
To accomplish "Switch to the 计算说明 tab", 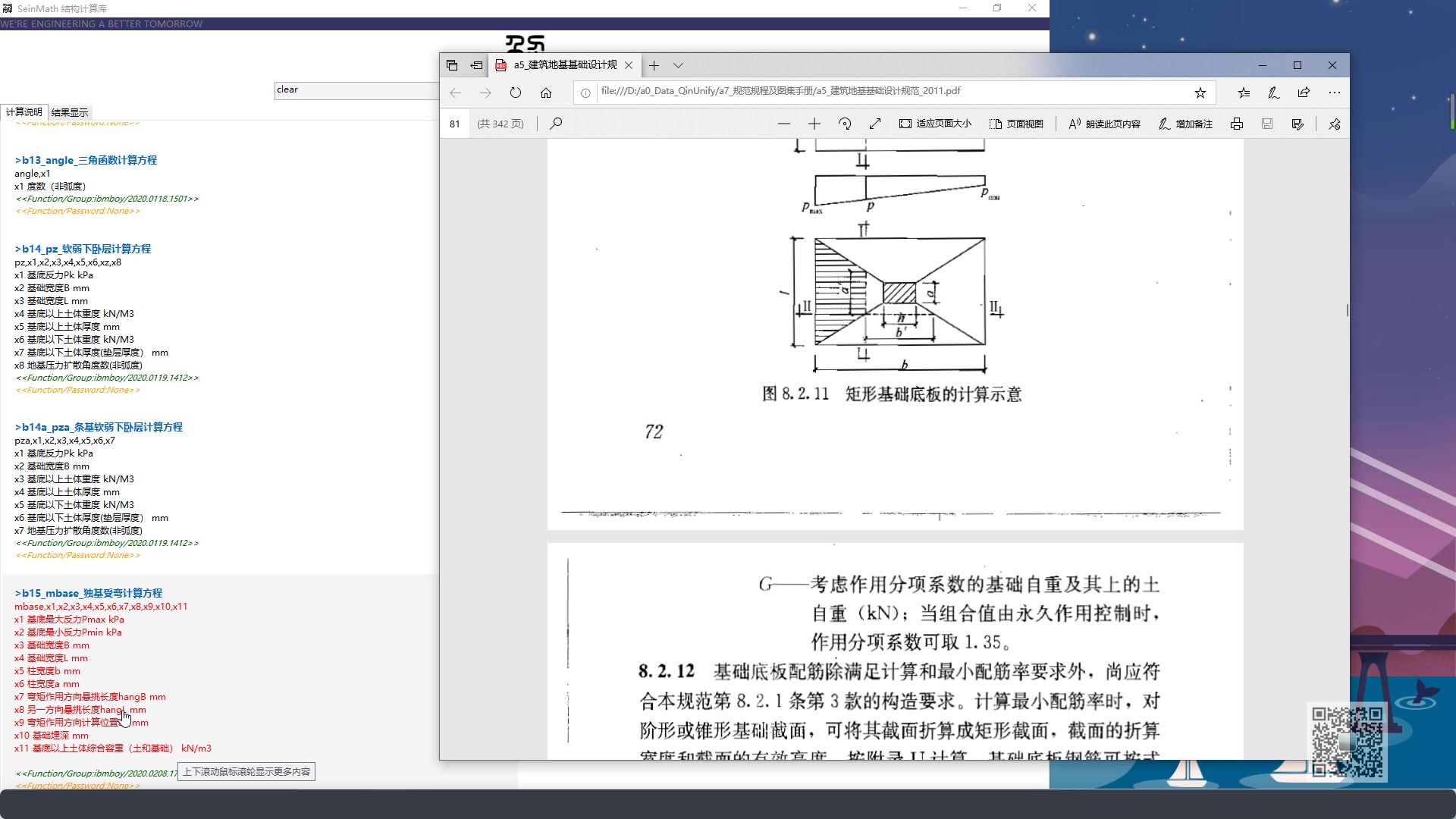I will (x=26, y=111).
